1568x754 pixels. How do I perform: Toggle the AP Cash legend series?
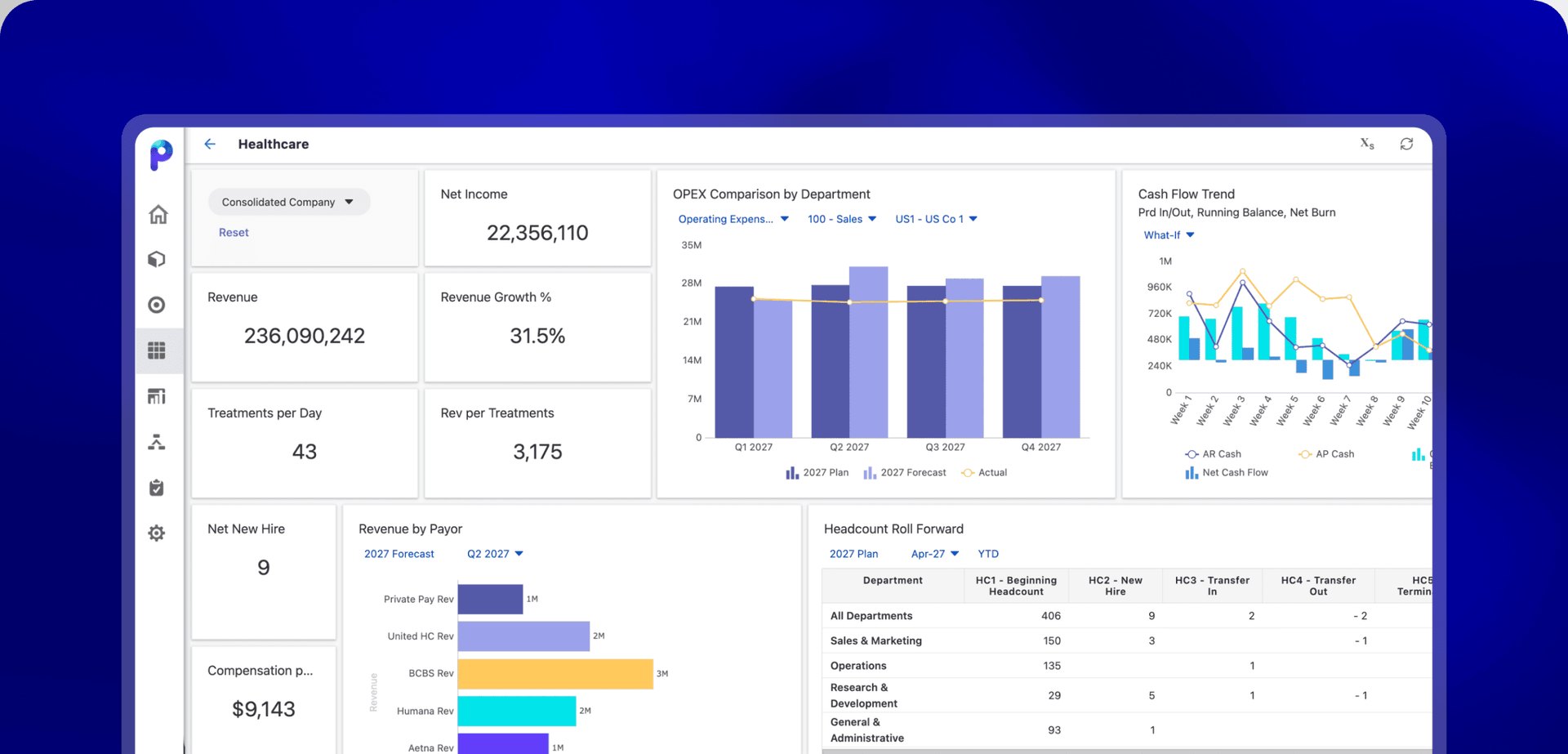click(1326, 454)
